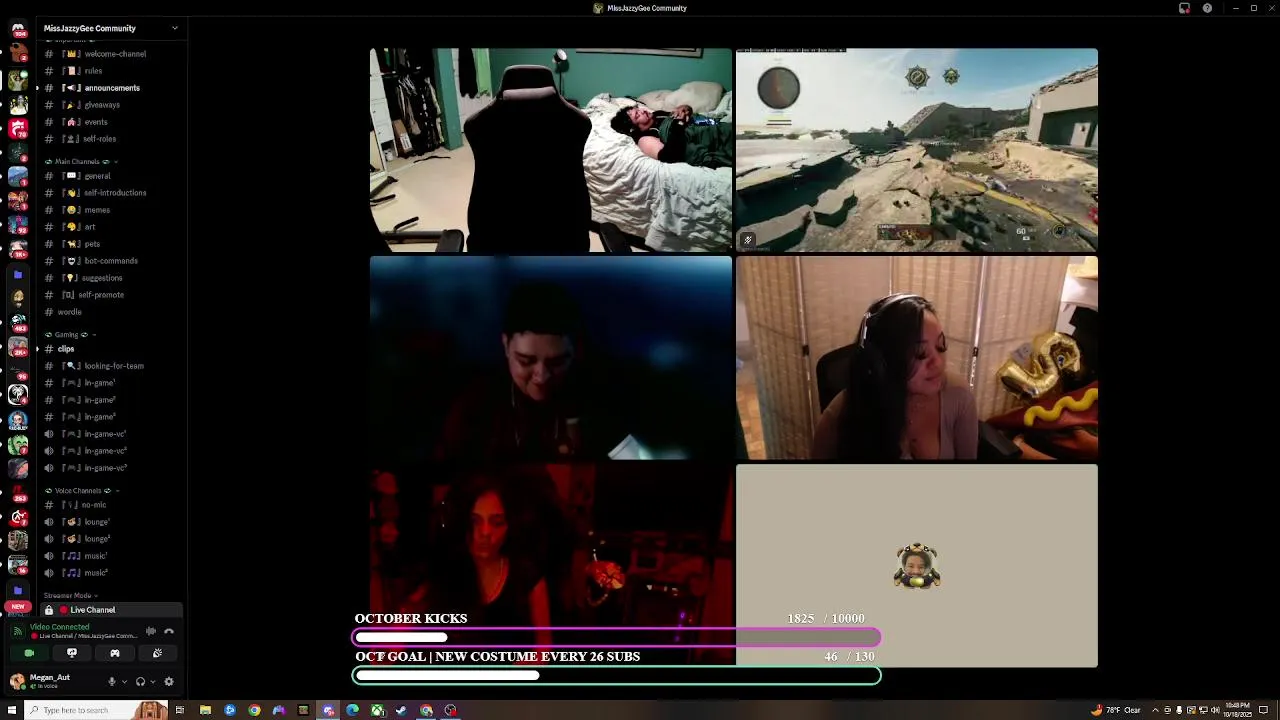Open the memes channel
This screenshot has height=720, width=1280.
(x=111, y=210)
